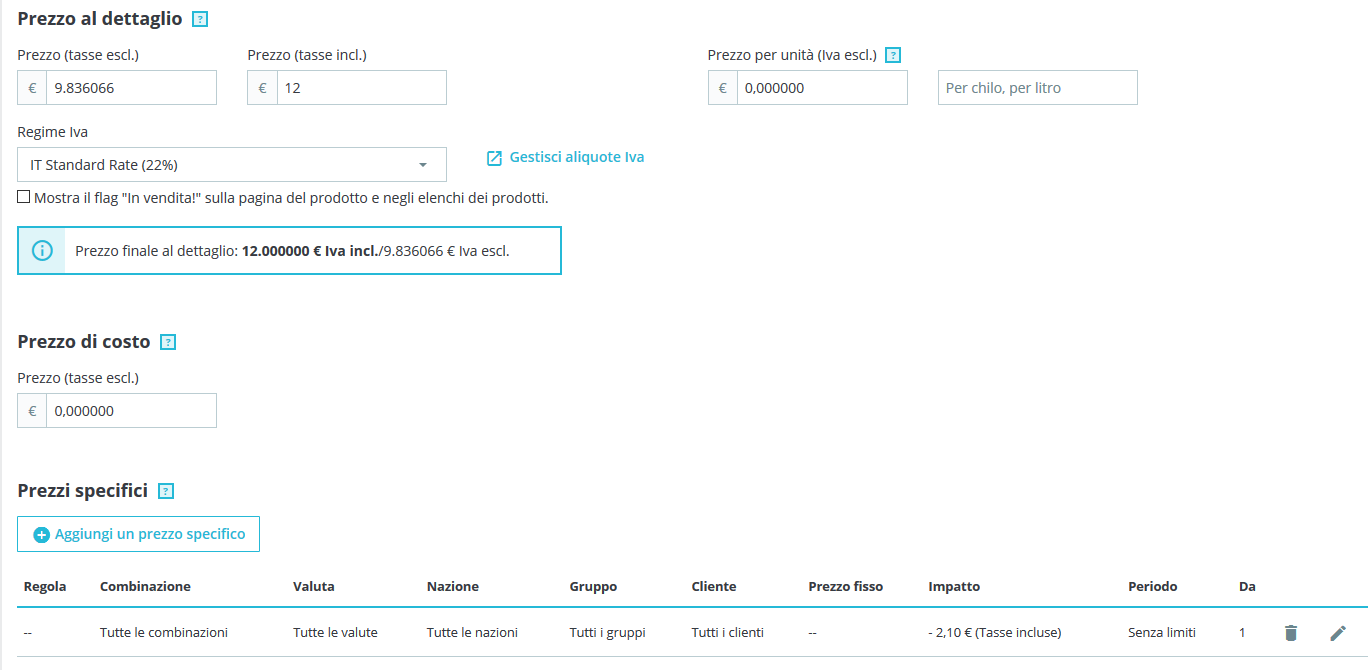Click the "Per chilo, per litro" unit field
Image resolution: width=1372 pixels, height=670 pixels.
click(1037, 88)
